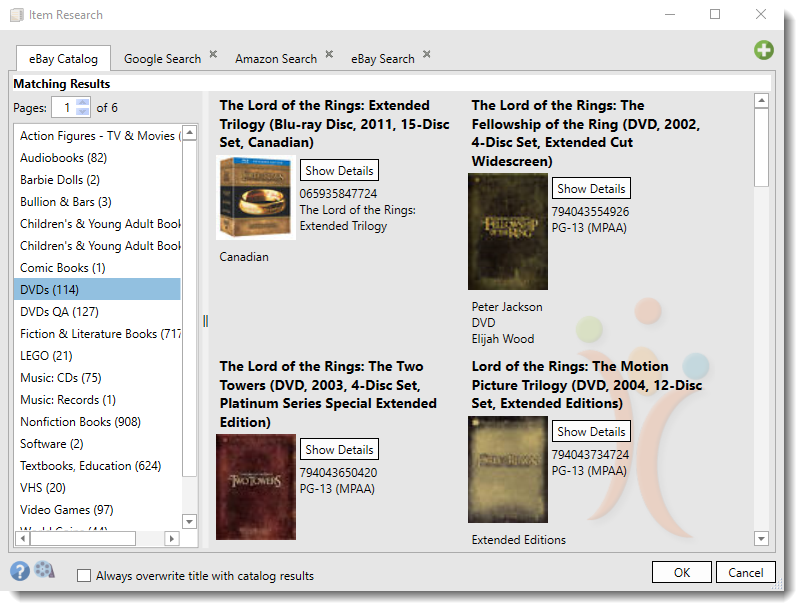This screenshot has height=612, width=805.
Task: Select Bullion & Bars (3) category
Action: click(x=98, y=202)
